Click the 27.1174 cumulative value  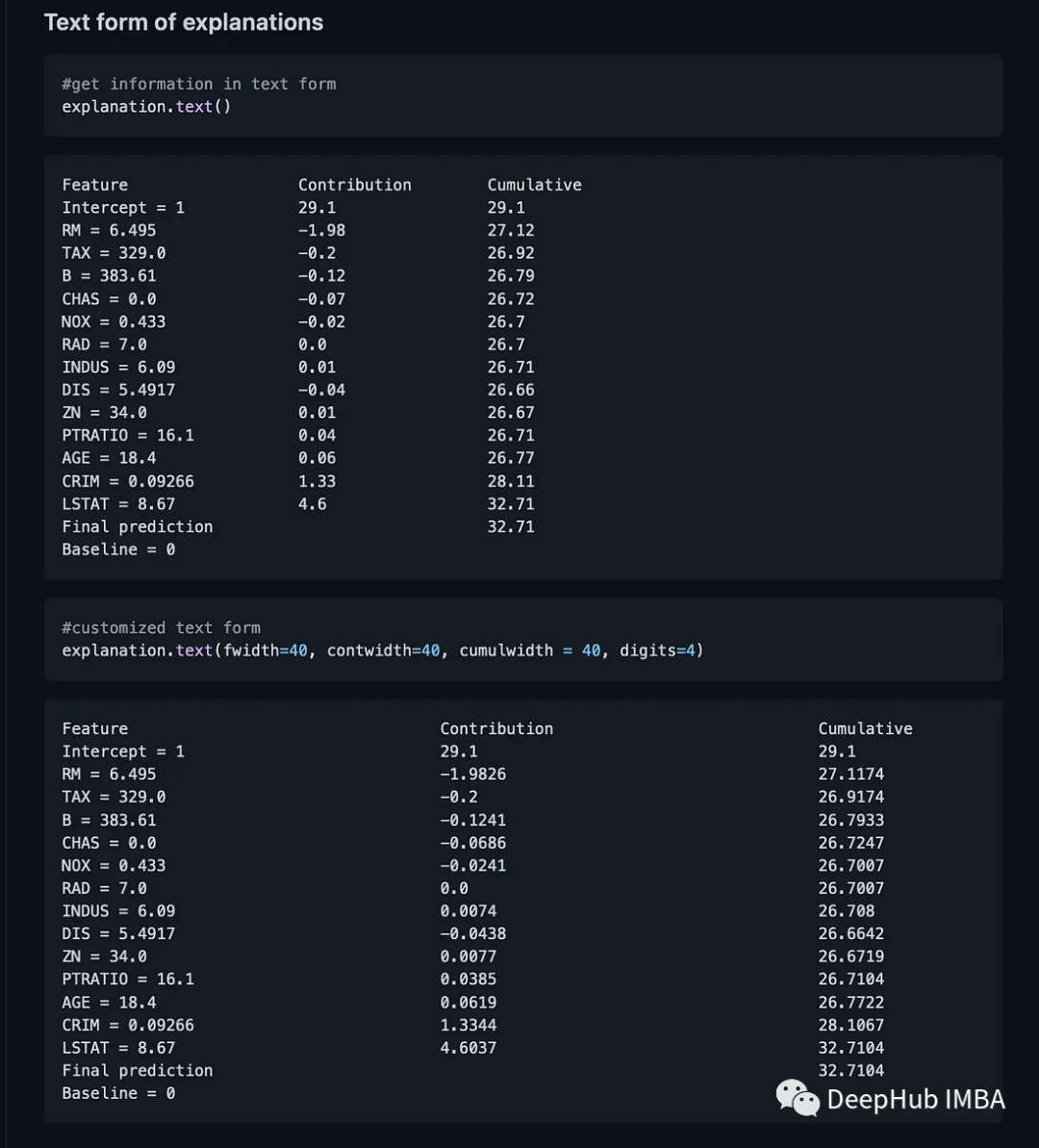(x=850, y=774)
